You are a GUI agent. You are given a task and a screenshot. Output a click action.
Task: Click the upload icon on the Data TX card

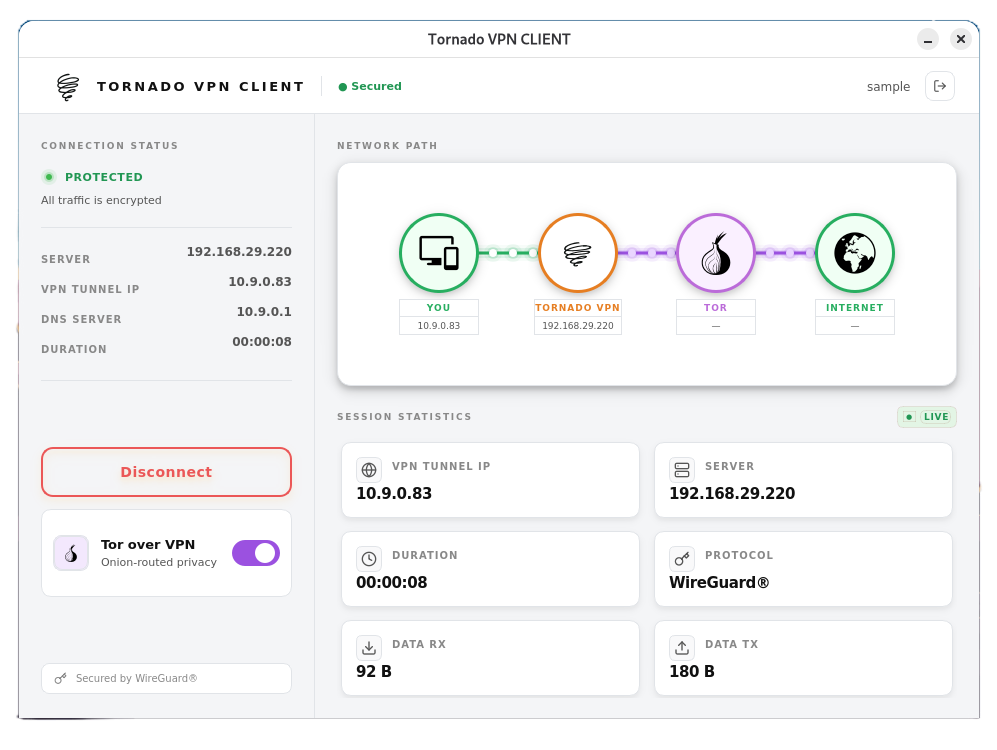682,647
